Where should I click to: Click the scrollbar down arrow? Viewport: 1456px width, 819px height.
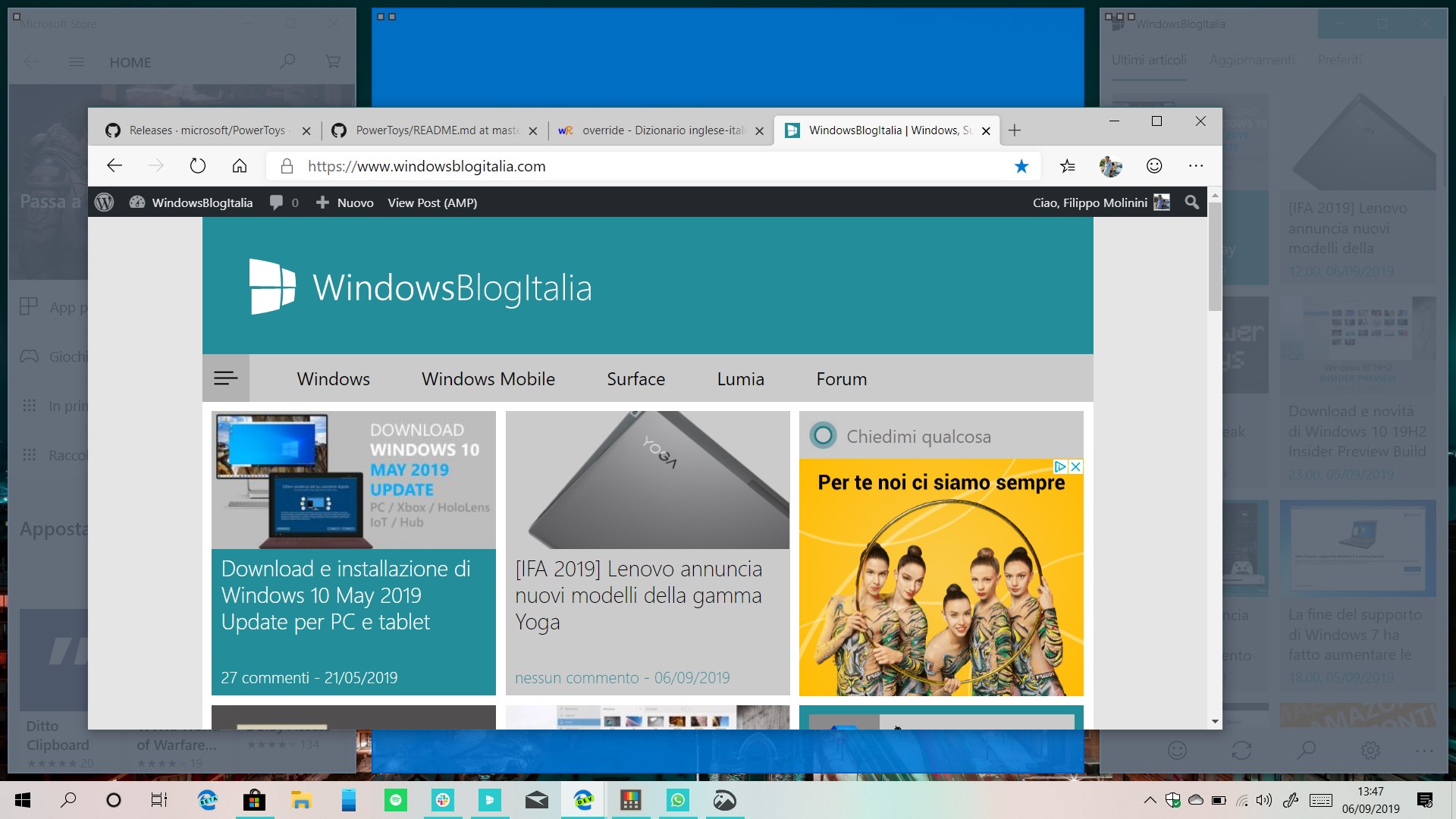tap(1215, 722)
